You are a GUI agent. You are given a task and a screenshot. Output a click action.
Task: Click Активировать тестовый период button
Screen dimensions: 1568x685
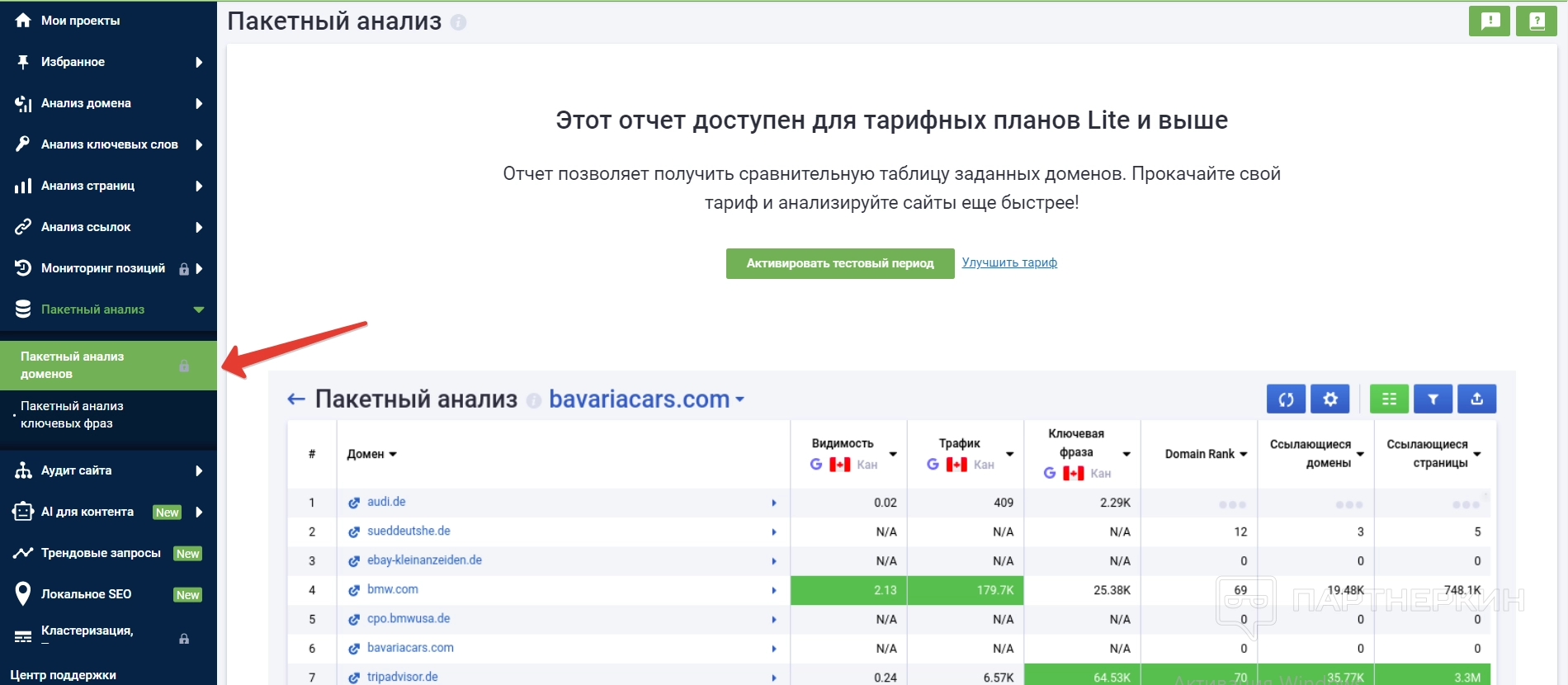click(840, 263)
